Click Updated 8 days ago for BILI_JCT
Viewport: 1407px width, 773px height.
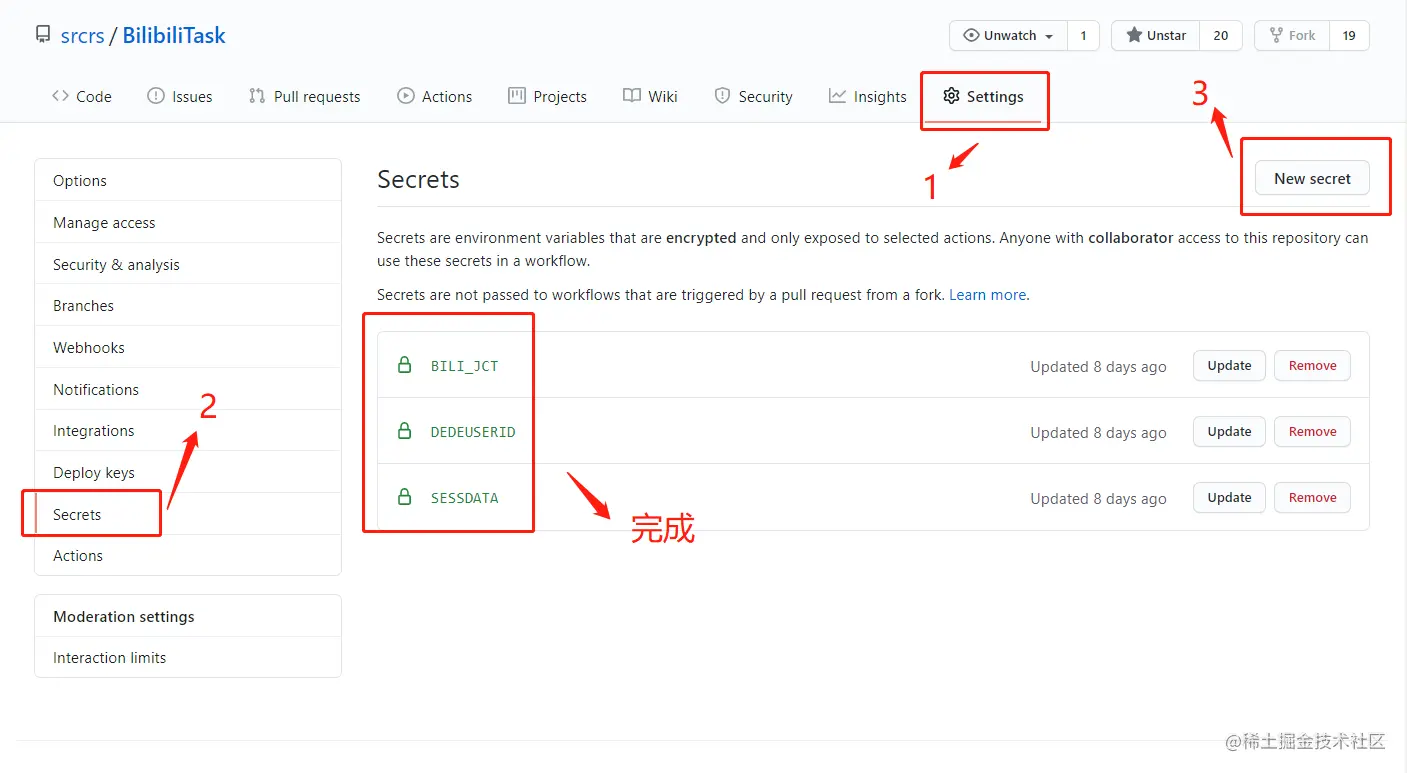pos(1098,366)
